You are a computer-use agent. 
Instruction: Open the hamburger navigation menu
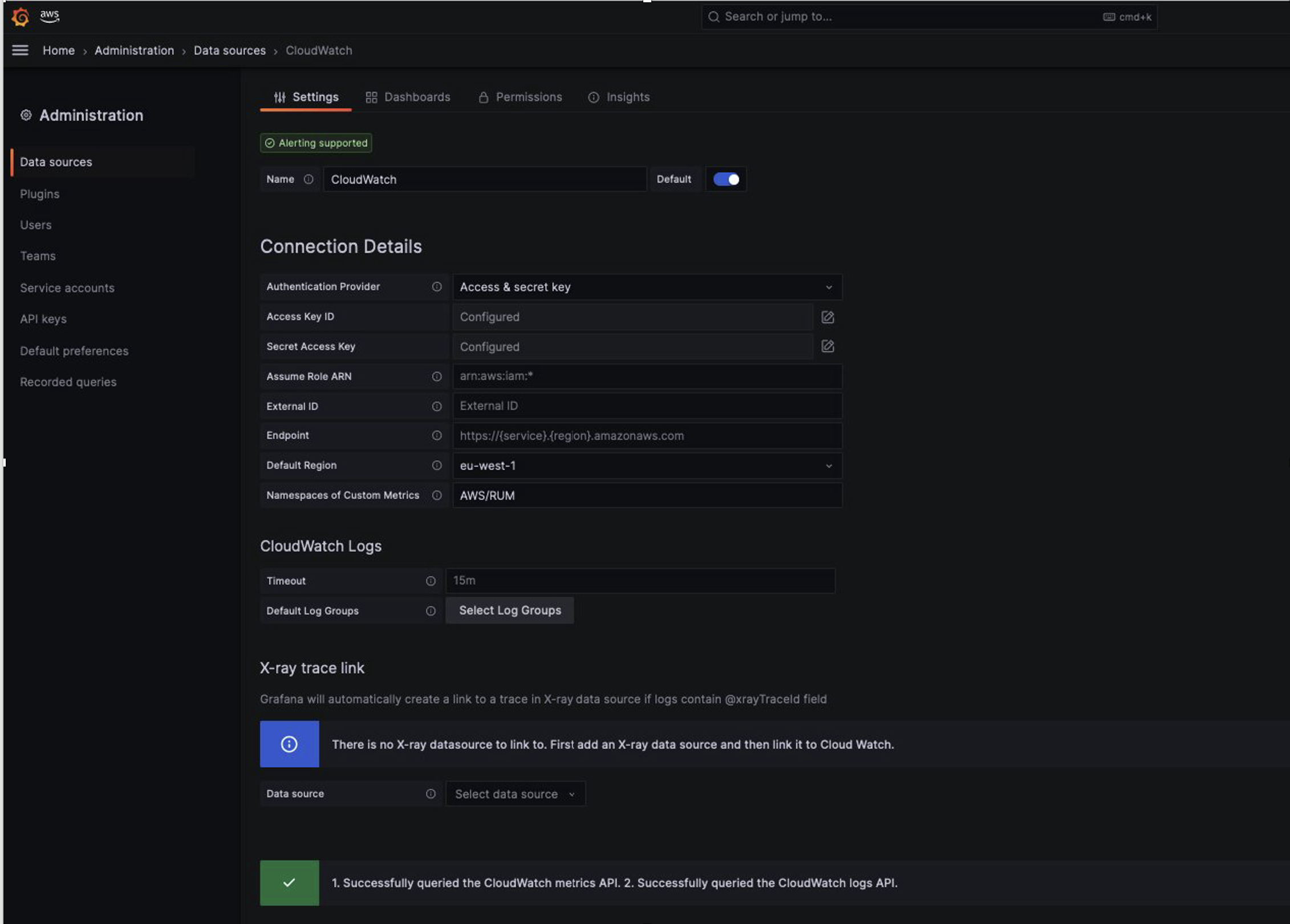20,50
